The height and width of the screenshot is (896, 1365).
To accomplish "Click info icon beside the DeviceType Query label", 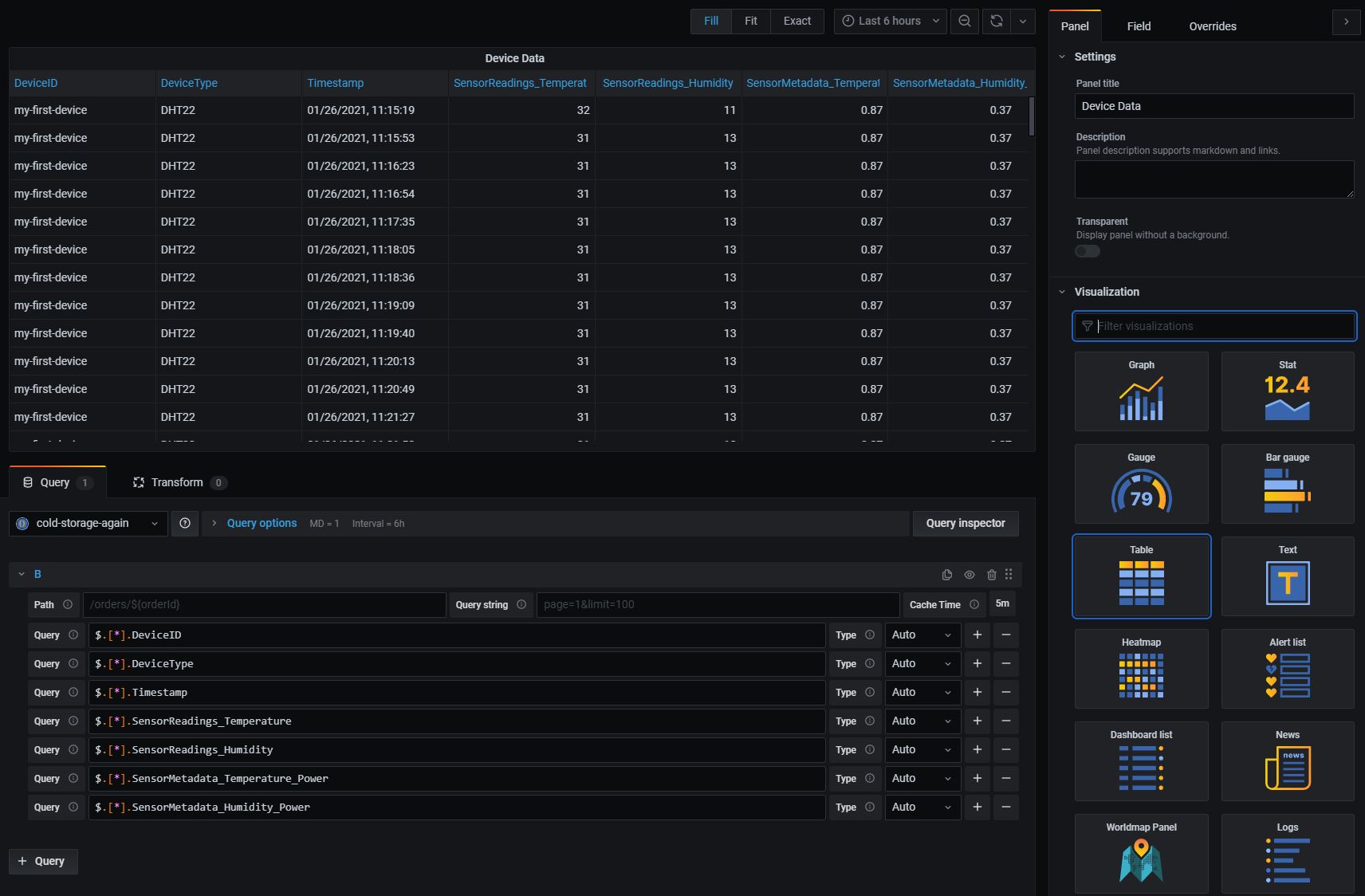I will (73, 664).
